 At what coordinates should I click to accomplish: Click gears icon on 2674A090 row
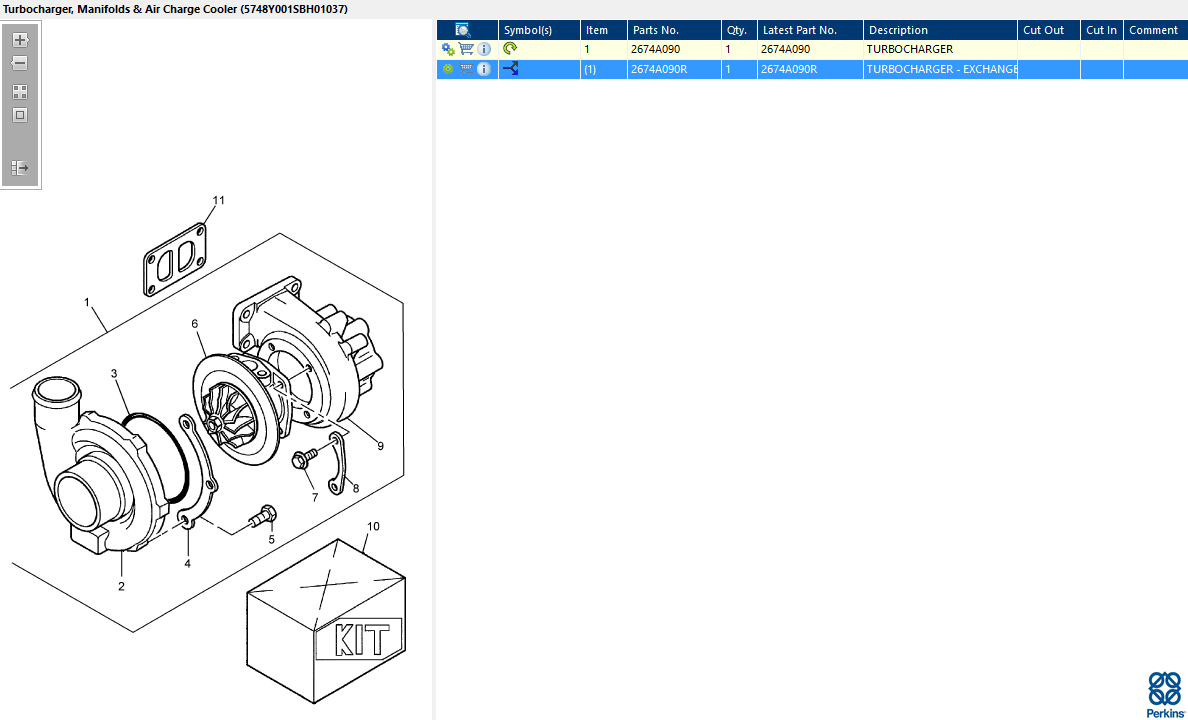448,49
